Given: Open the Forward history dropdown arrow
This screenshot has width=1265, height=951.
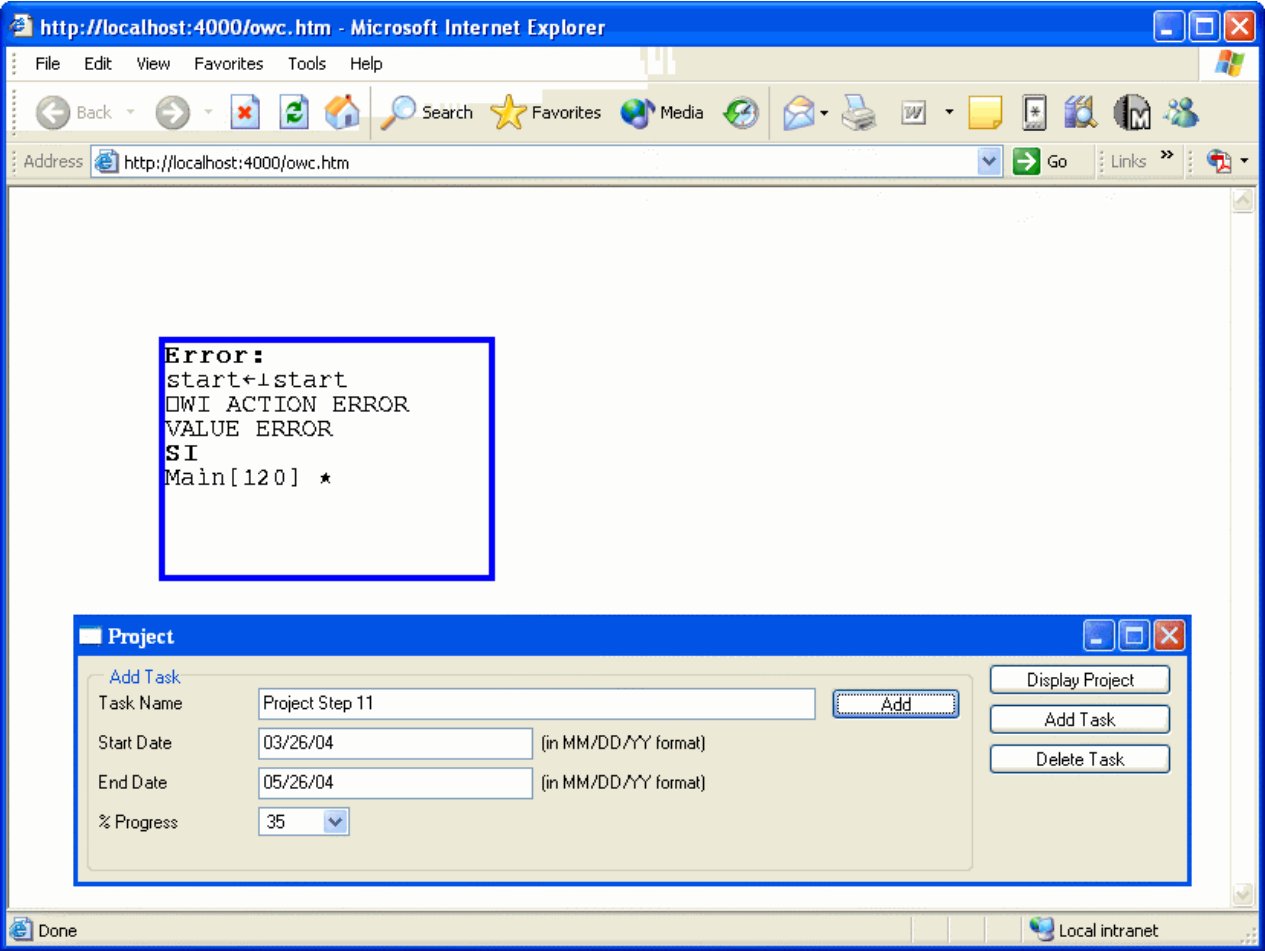Looking at the screenshot, I should tap(208, 112).
